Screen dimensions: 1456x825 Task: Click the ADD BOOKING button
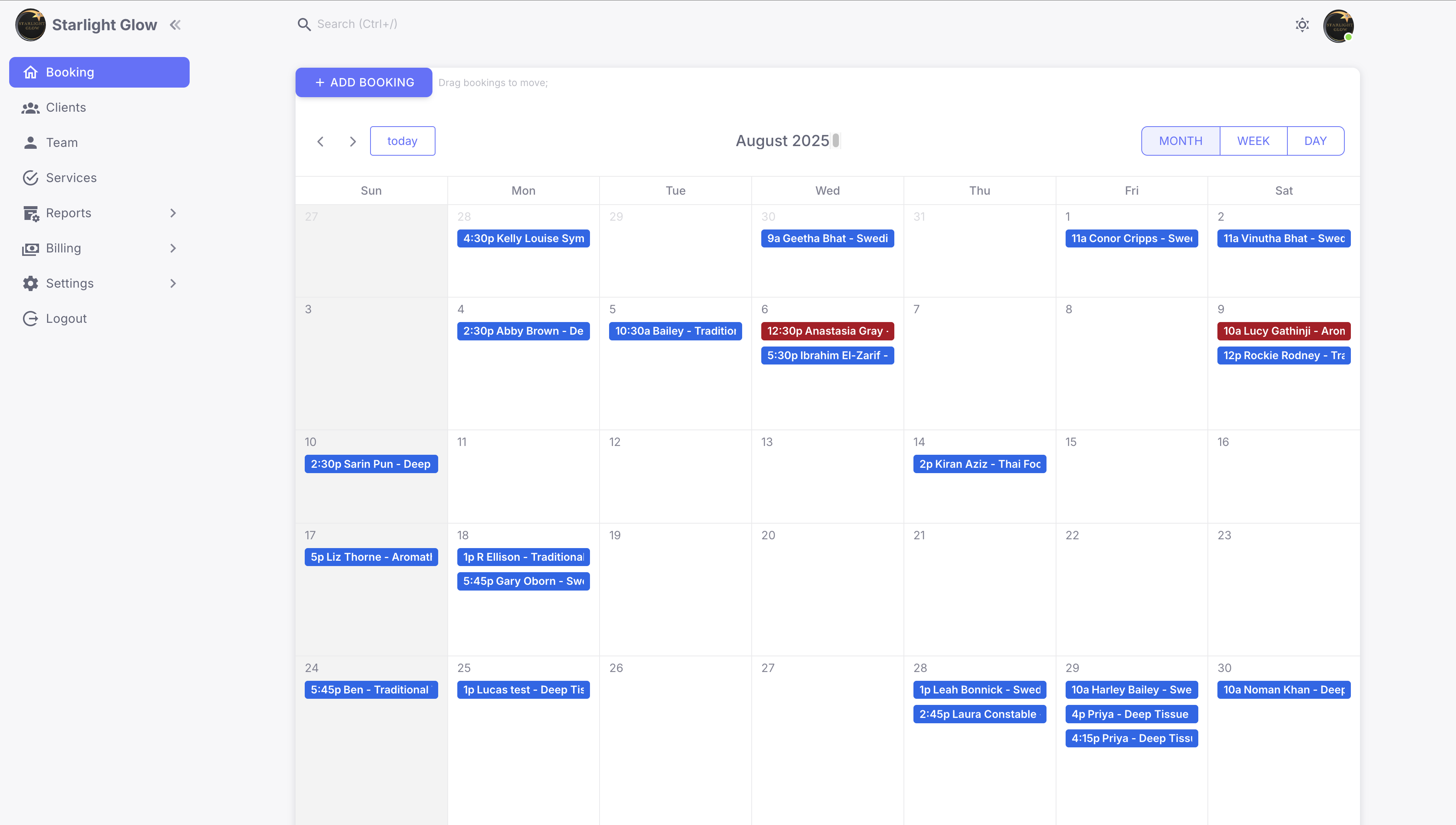364,83
